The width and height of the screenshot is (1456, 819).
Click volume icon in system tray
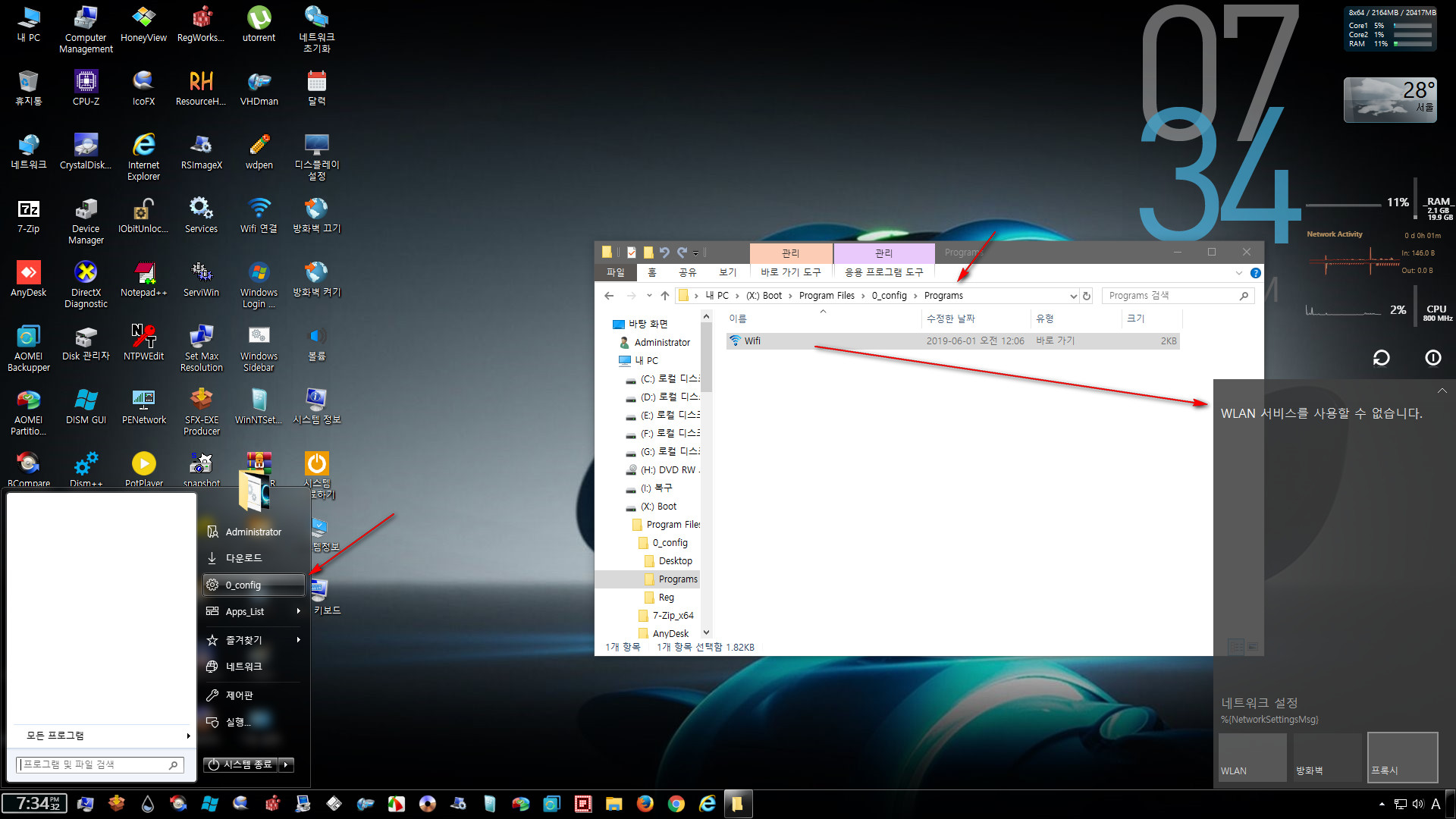point(1418,804)
